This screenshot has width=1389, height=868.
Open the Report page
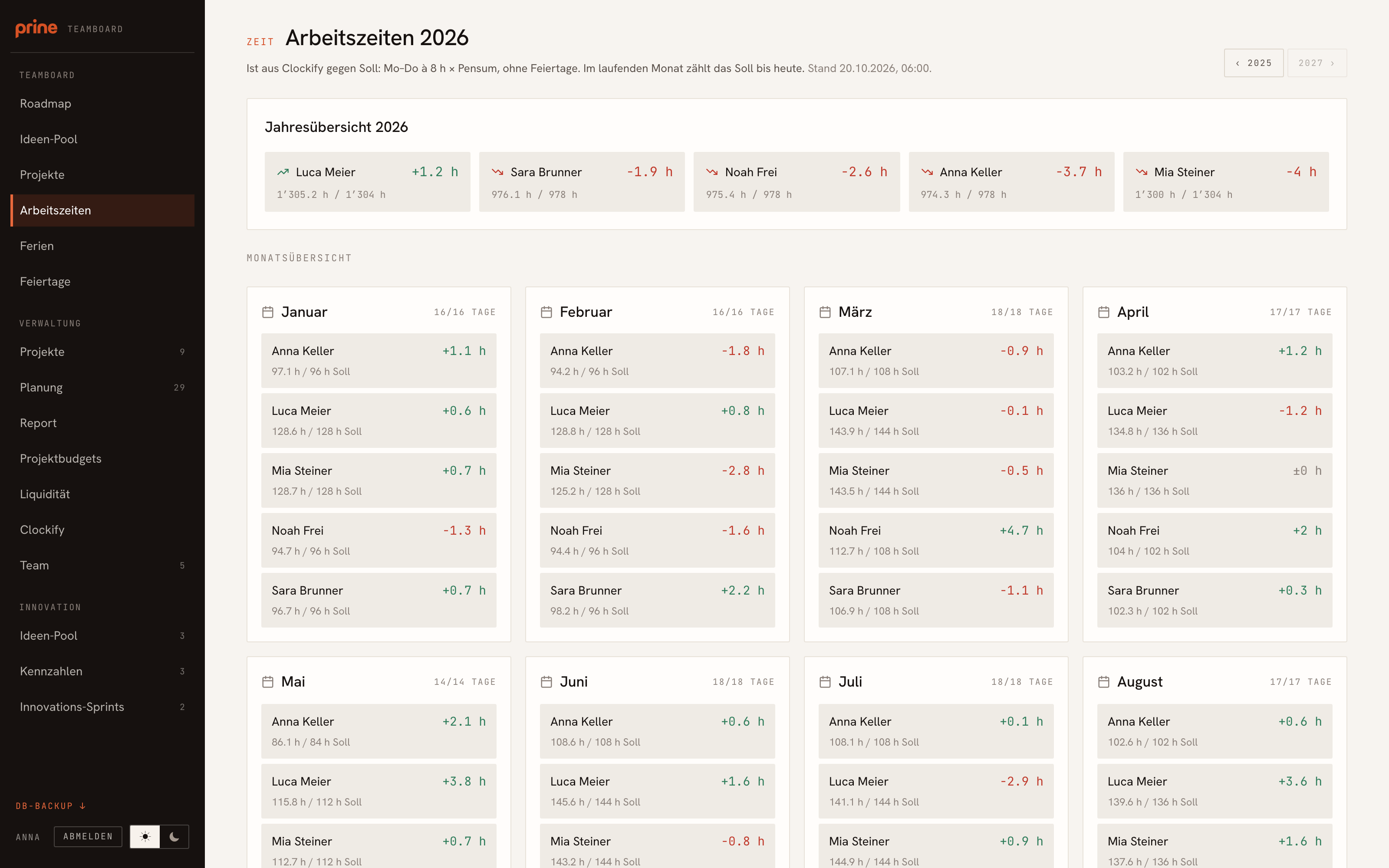[102, 423]
